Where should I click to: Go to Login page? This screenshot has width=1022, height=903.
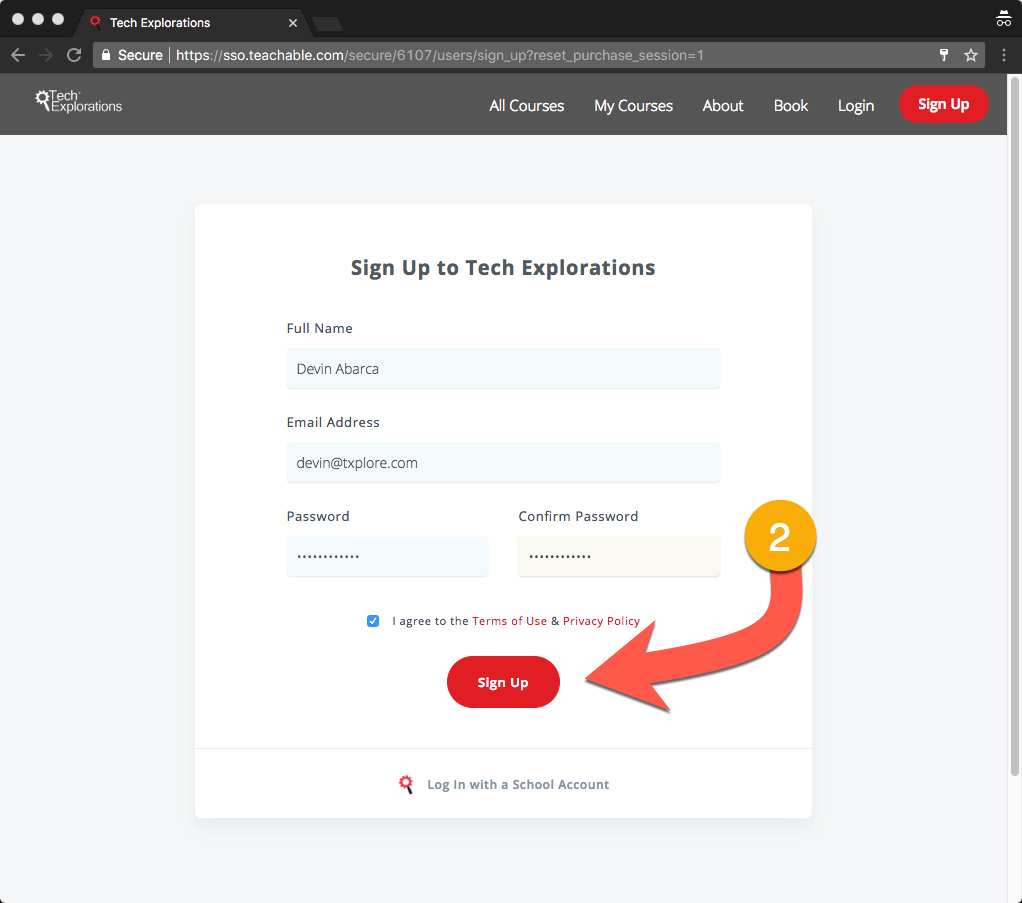pos(856,106)
